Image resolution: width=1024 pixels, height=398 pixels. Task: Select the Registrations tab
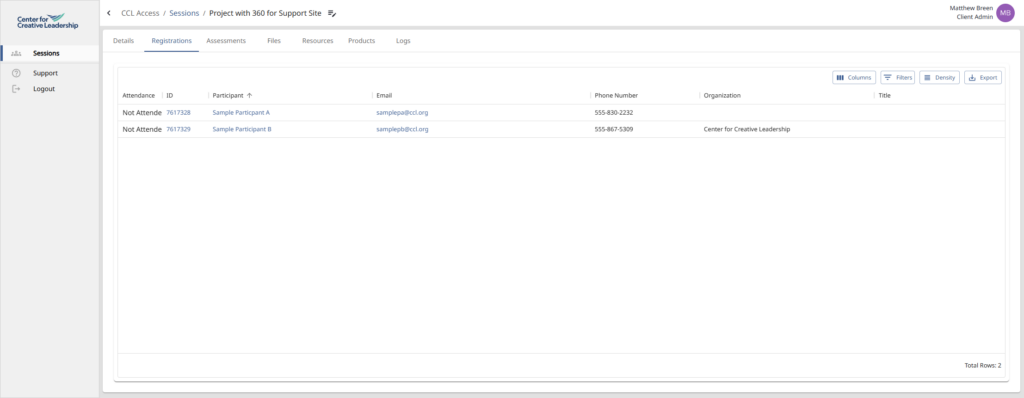pyautogui.click(x=172, y=41)
